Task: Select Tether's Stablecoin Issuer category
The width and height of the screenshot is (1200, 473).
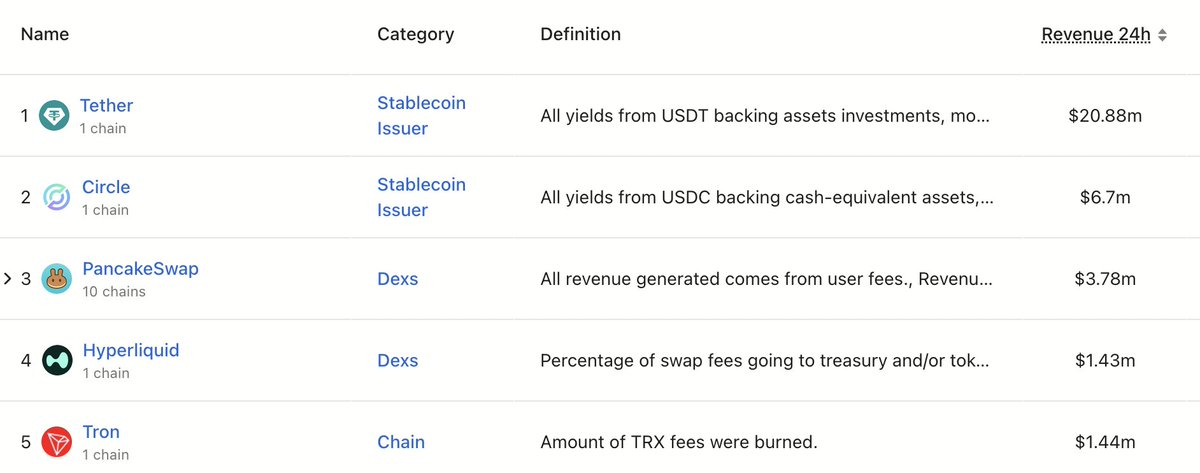Action: [x=421, y=116]
